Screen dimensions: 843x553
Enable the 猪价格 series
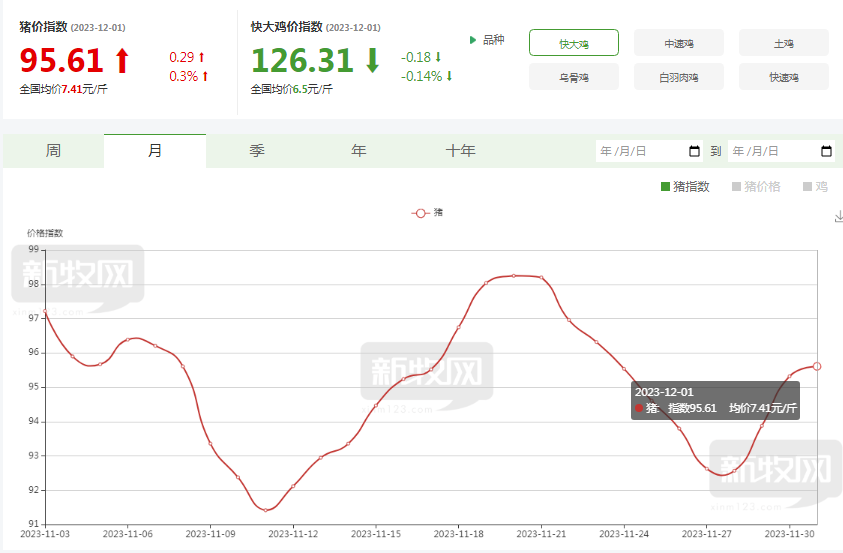click(x=756, y=186)
